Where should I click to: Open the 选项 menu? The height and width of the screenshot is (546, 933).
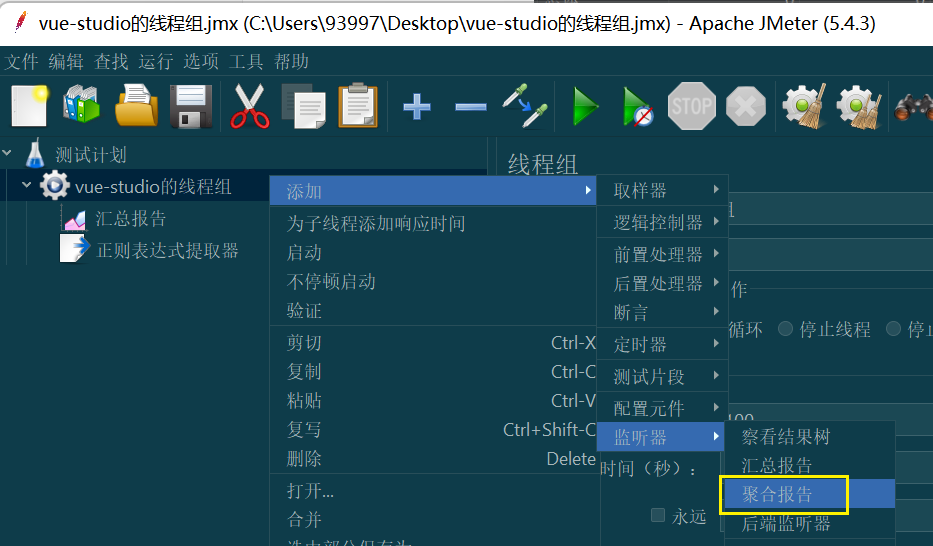201,61
